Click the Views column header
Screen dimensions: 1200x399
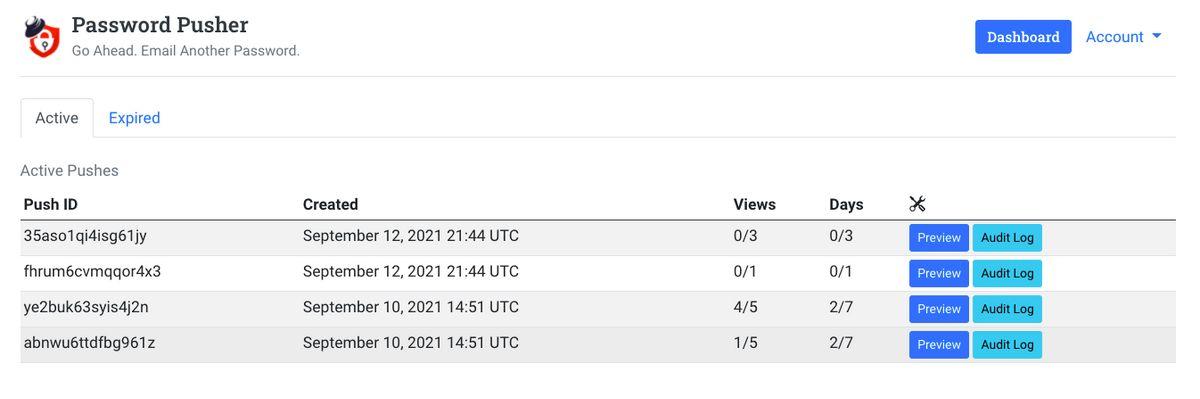(754, 204)
